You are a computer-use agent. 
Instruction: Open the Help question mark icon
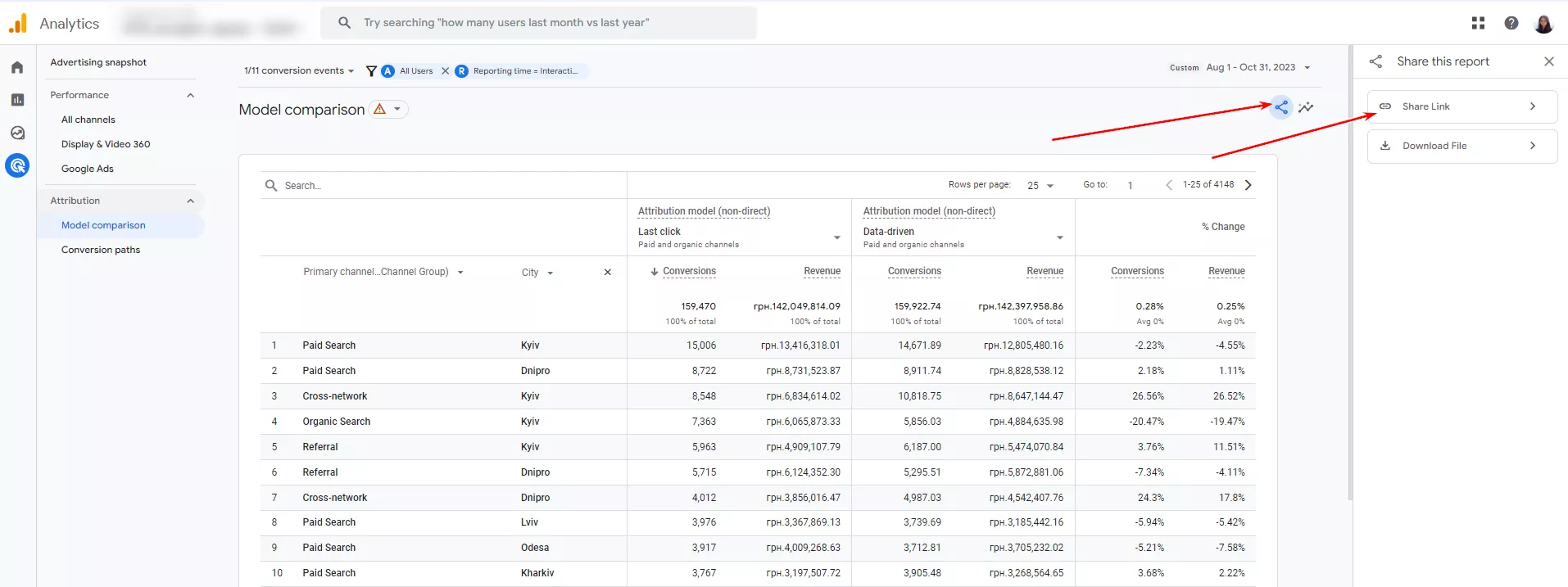tap(1511, 23)
